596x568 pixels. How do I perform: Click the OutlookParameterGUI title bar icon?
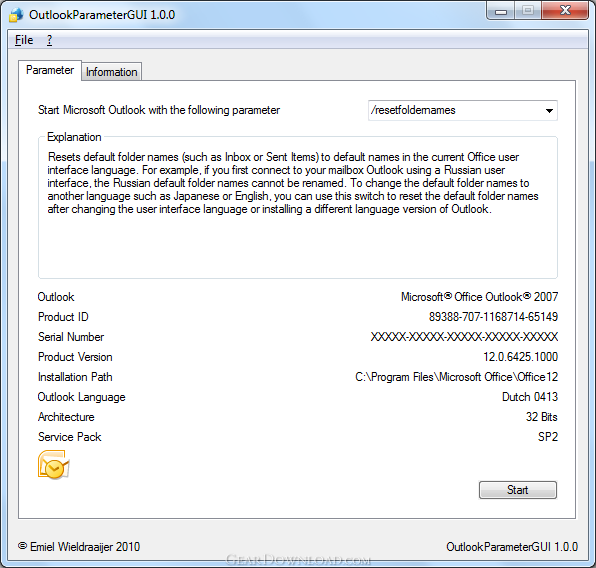[x=16, y=15]
